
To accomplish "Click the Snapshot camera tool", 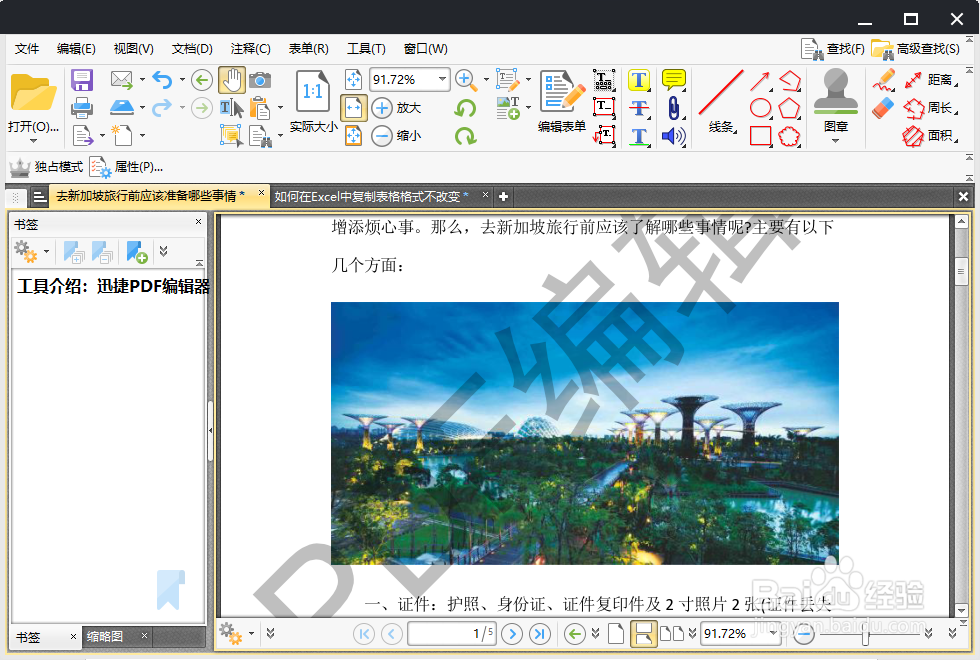I will 260,80.
